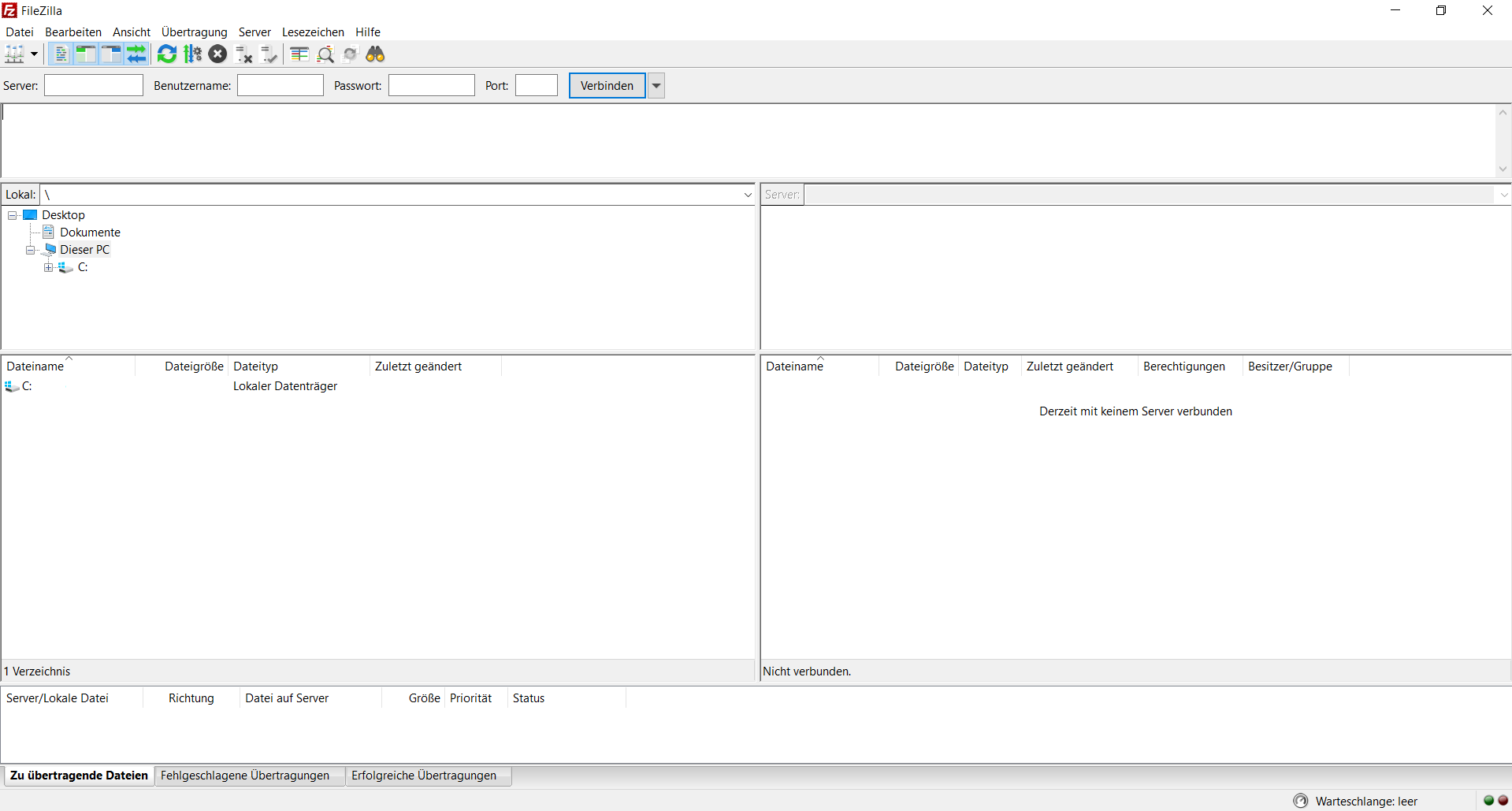Refresh the file and folder lists

(x=167, y=54)
